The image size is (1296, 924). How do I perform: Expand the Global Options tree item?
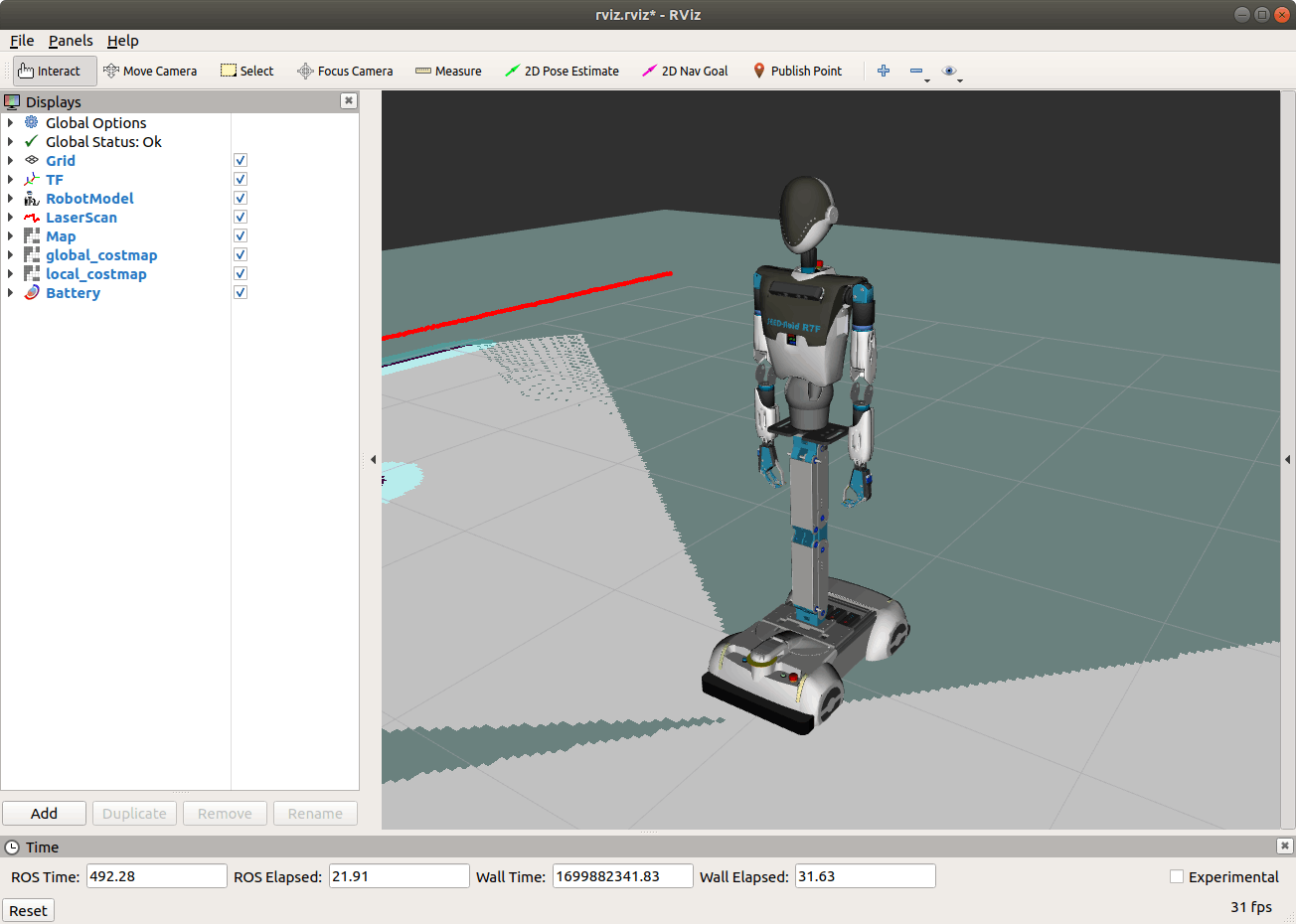pyautogui.click(x=11, y=123)
